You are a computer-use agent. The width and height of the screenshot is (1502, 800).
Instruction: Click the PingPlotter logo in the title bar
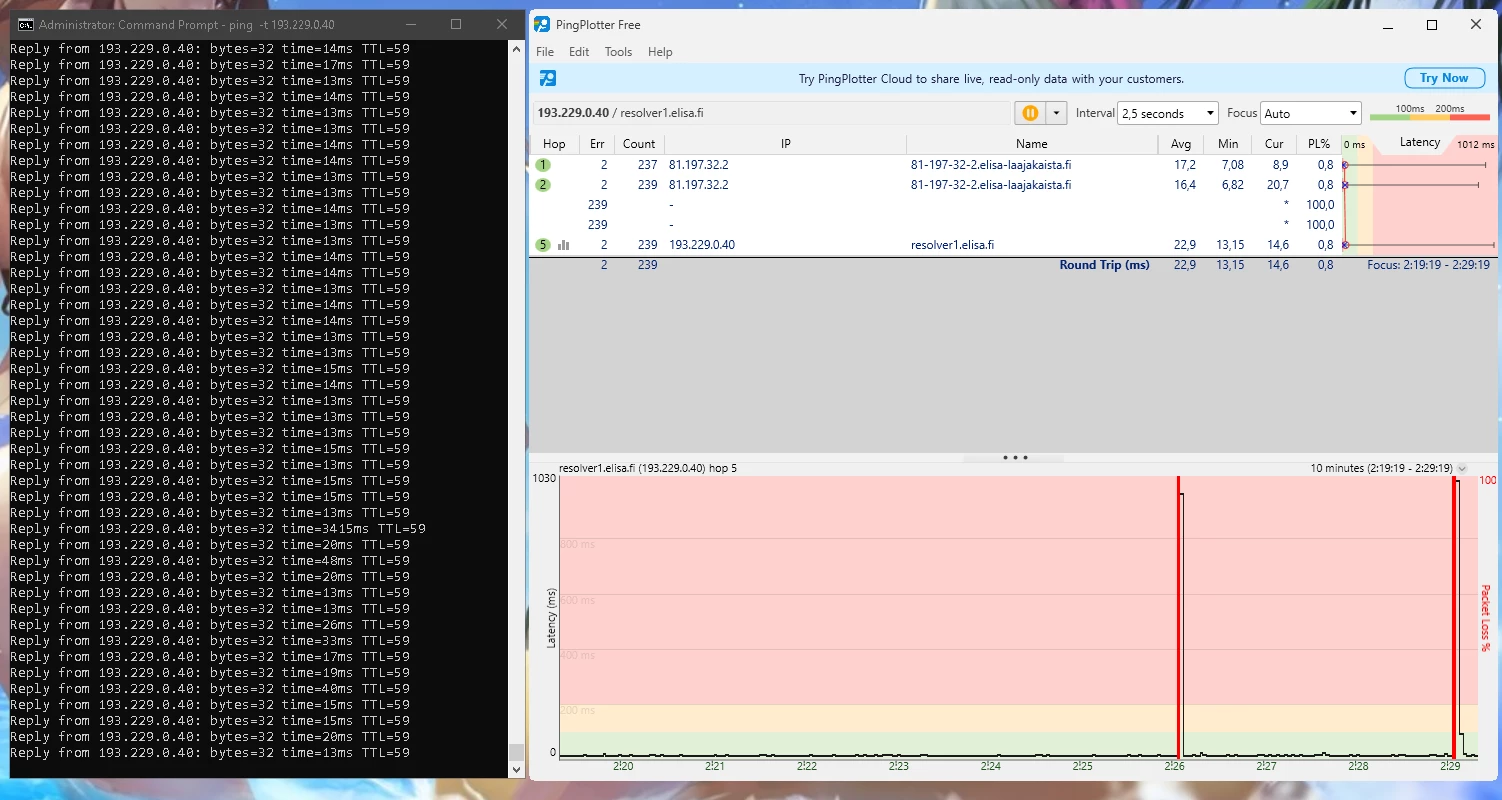(542, 24)
